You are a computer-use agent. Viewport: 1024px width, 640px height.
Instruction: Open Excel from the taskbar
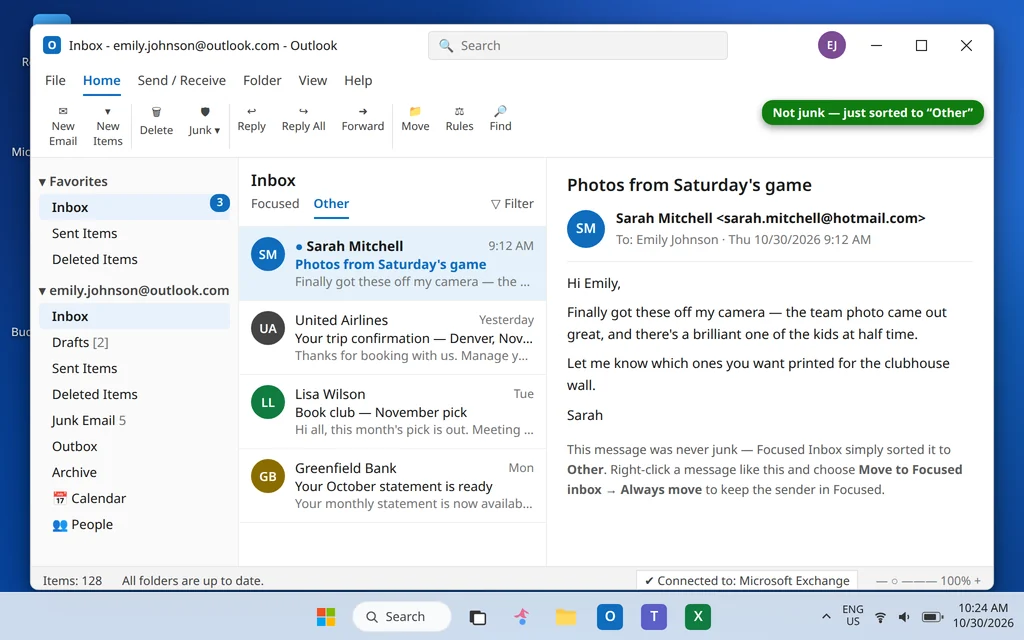click(697, 616)
